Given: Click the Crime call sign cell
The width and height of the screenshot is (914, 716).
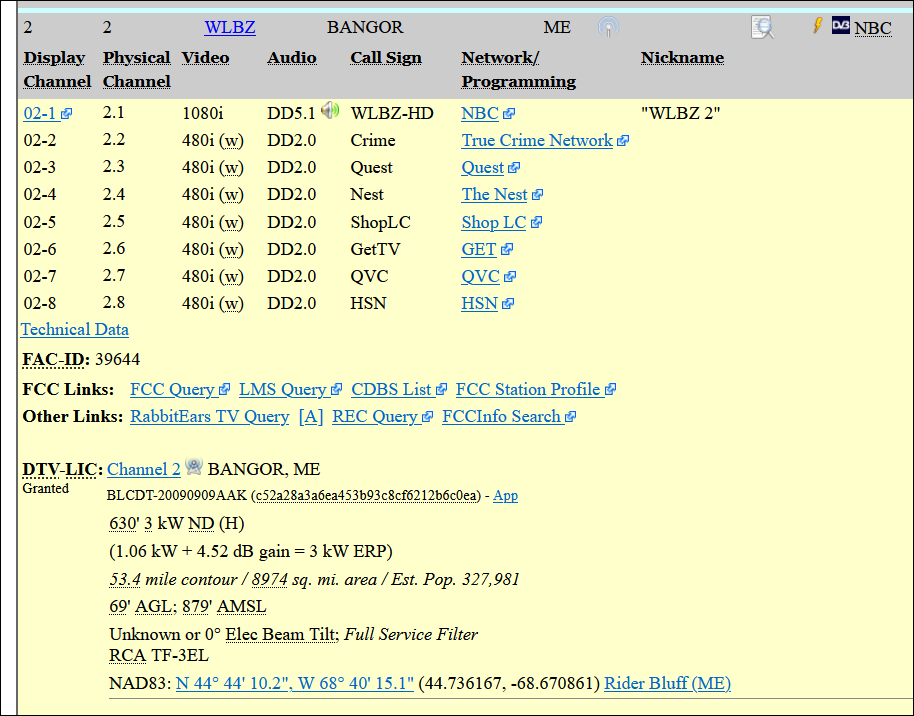Looking at the screenshot, I should point(372,141).
